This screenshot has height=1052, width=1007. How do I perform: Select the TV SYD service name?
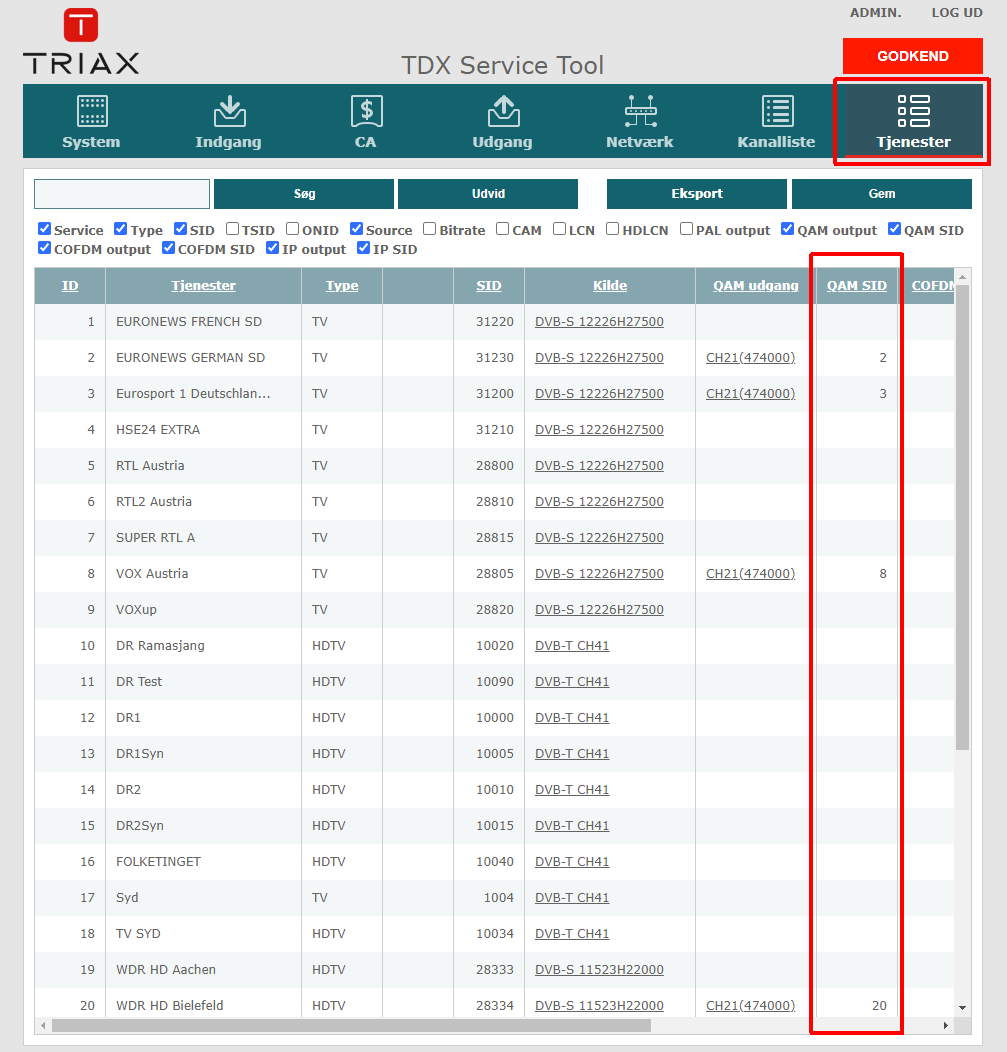(x=138, y=934)
